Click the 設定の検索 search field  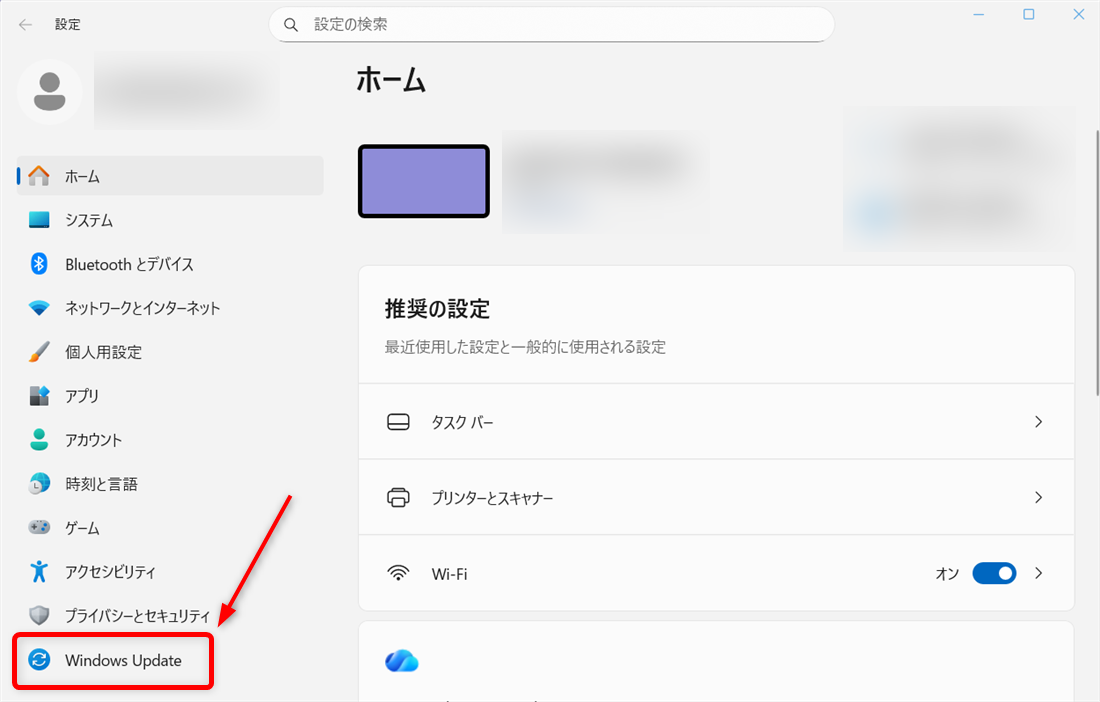(x=551, y=24)
